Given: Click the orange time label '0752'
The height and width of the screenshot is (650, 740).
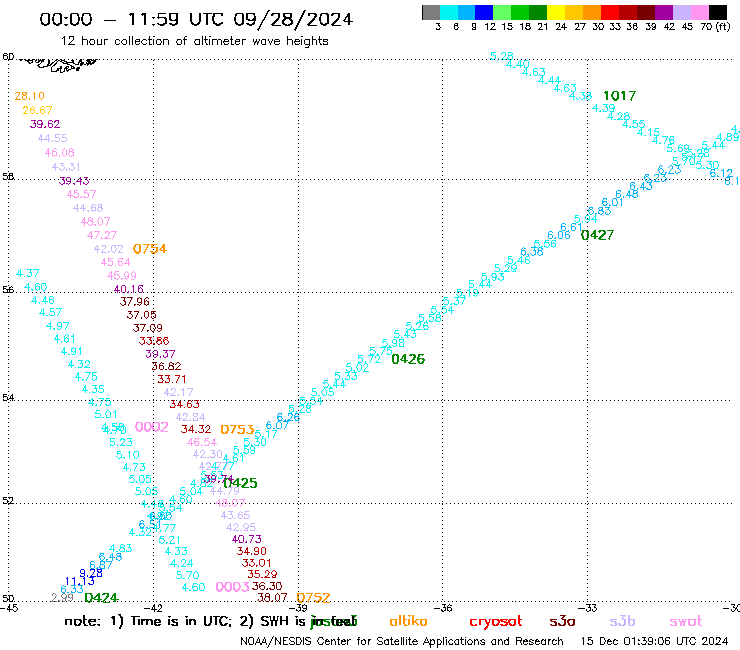Looking at the screenshot, I should pos(313,598).
